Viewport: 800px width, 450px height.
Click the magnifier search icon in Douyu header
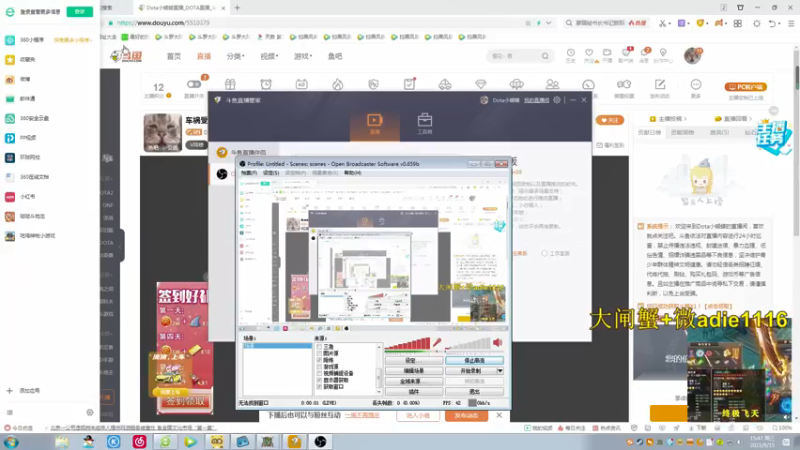pos(545,56)
